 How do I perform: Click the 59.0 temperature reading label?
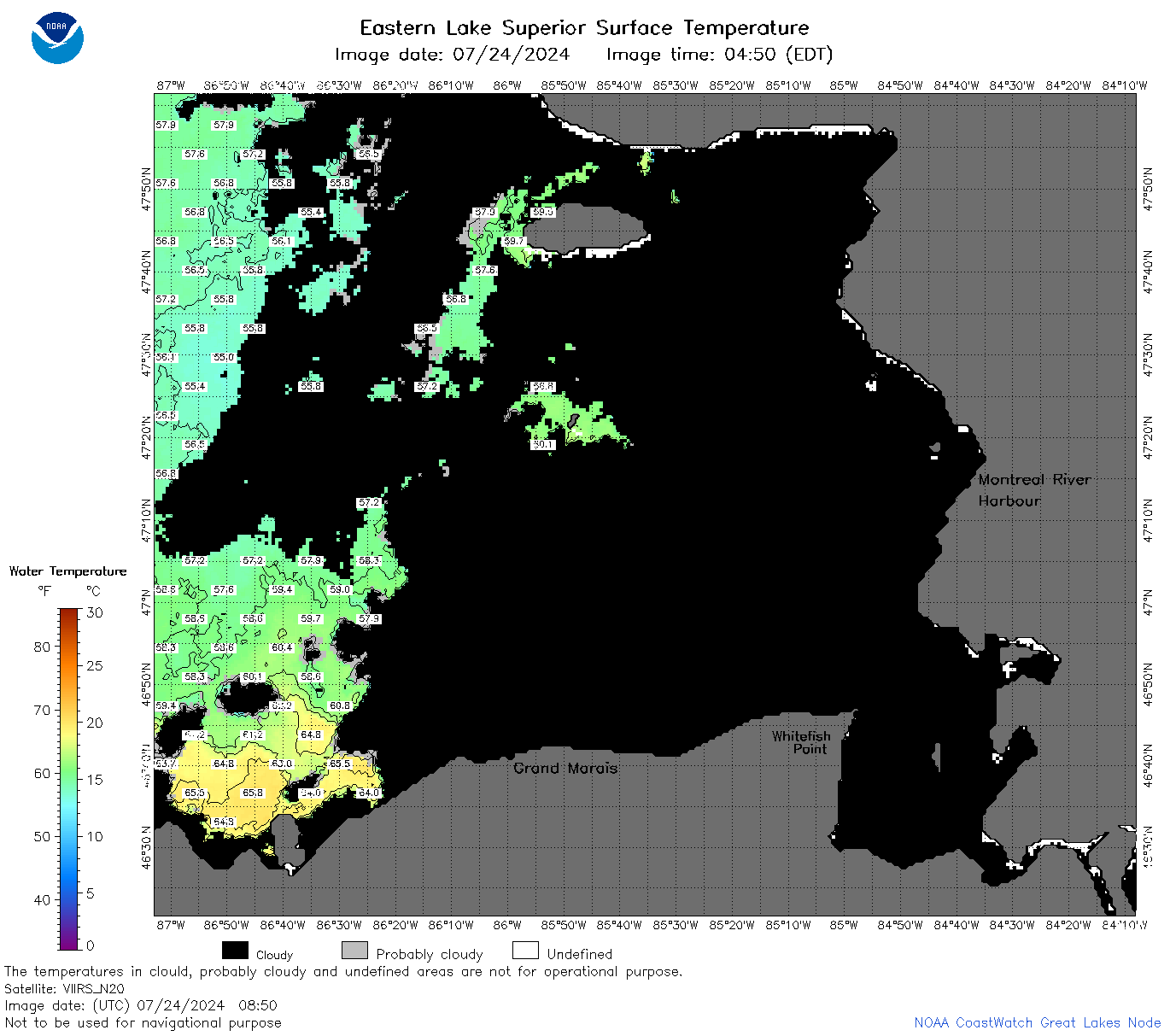[x=340, y=589]
